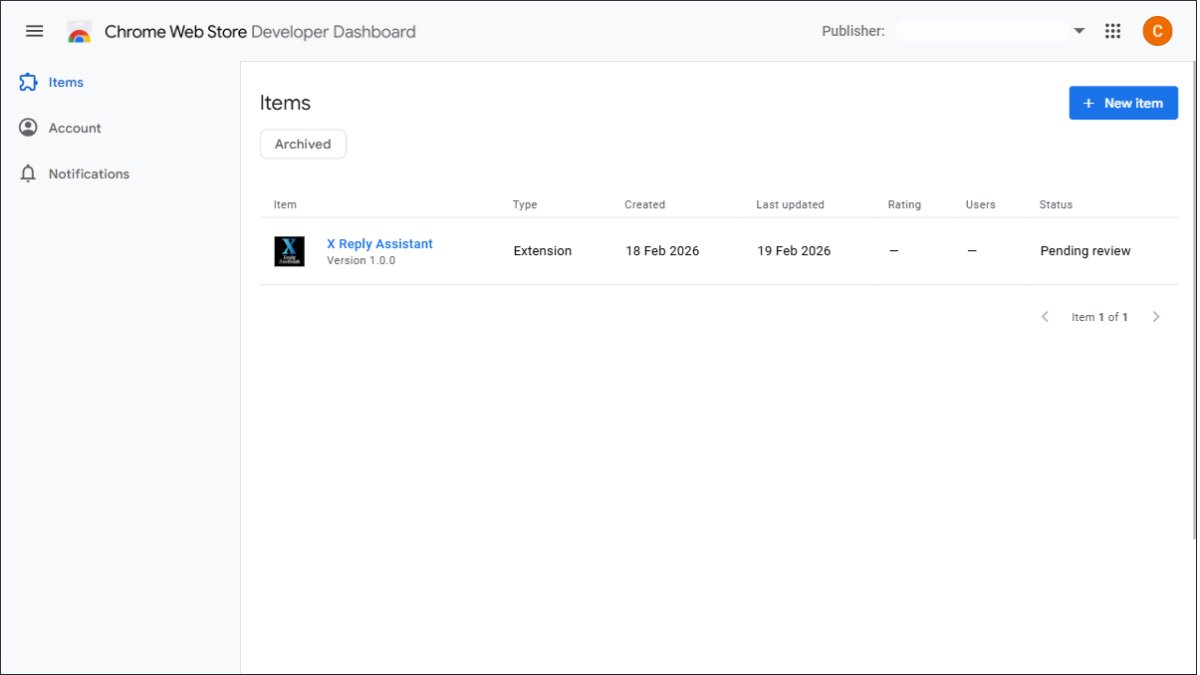This screenshot has width=1200, height=675.
Task: Switch to the Archived items view
Action: coord(303,144)
